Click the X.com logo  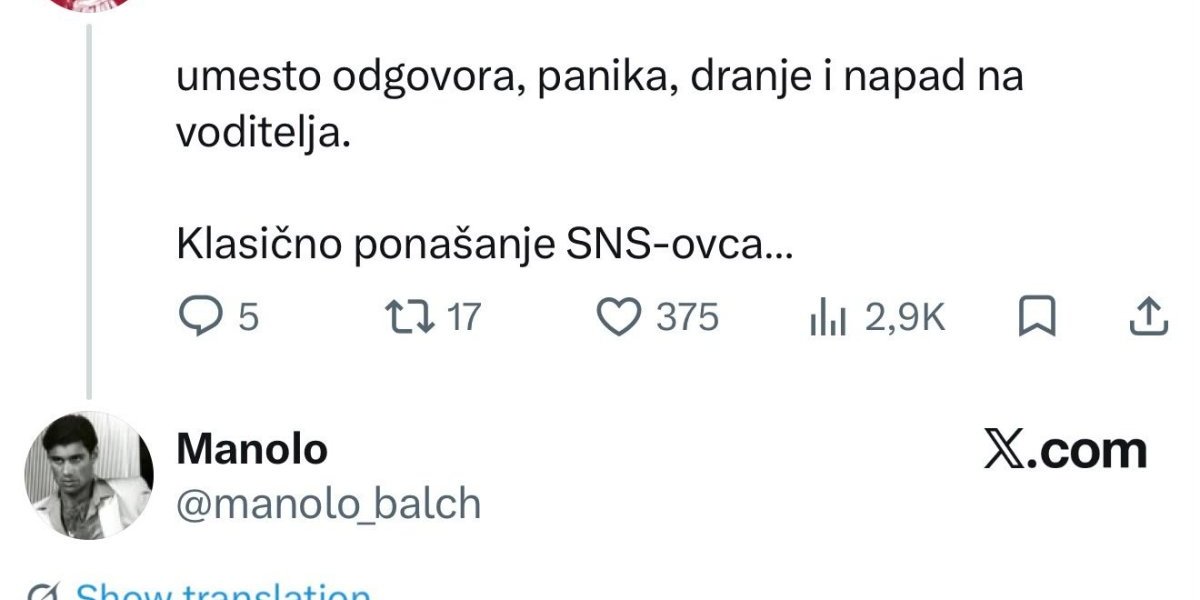[1065, 451]
